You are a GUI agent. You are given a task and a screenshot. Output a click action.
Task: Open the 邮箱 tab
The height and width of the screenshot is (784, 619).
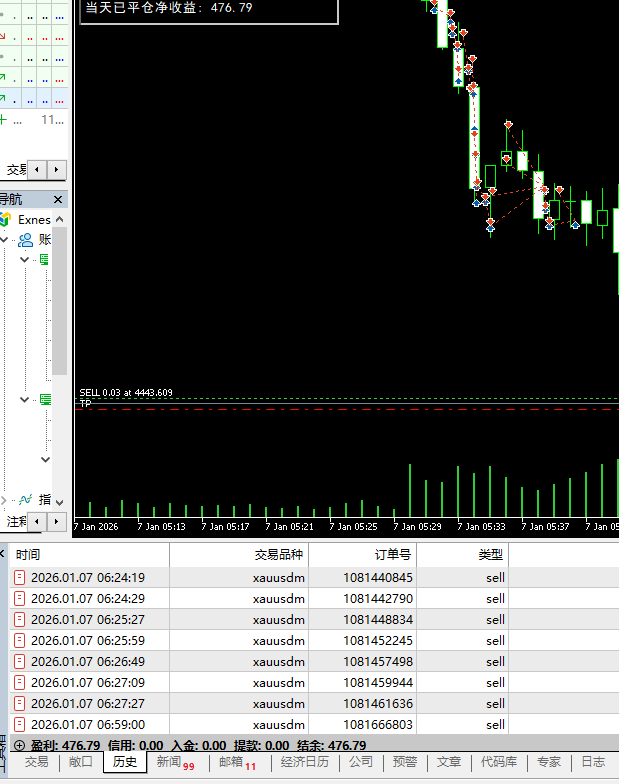click(237, 762)
